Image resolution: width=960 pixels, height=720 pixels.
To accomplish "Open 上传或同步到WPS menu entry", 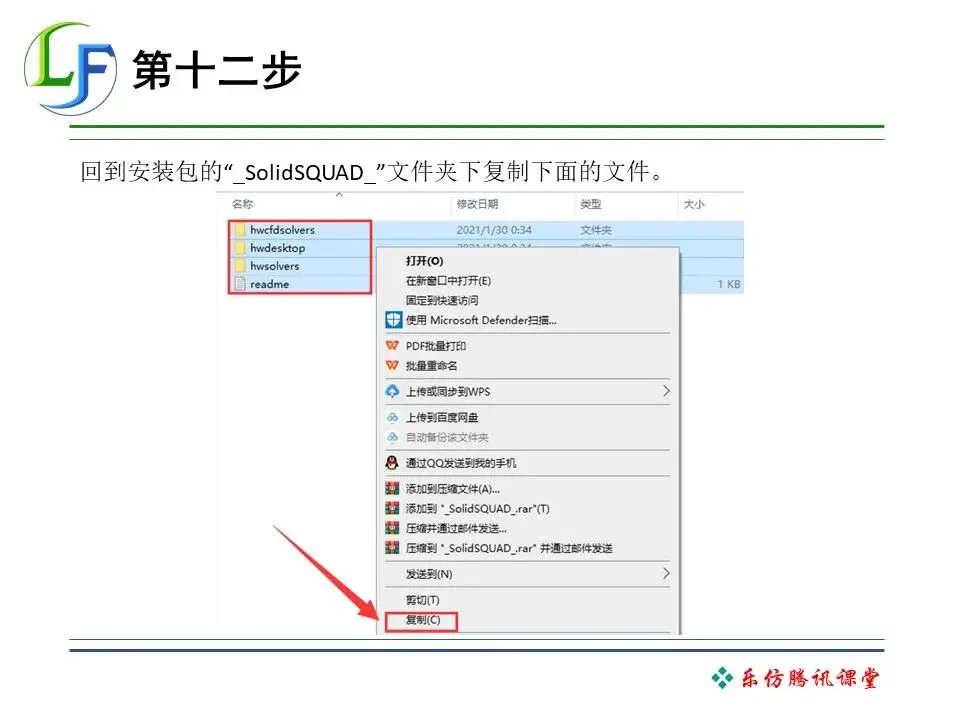I will point(448,391).
